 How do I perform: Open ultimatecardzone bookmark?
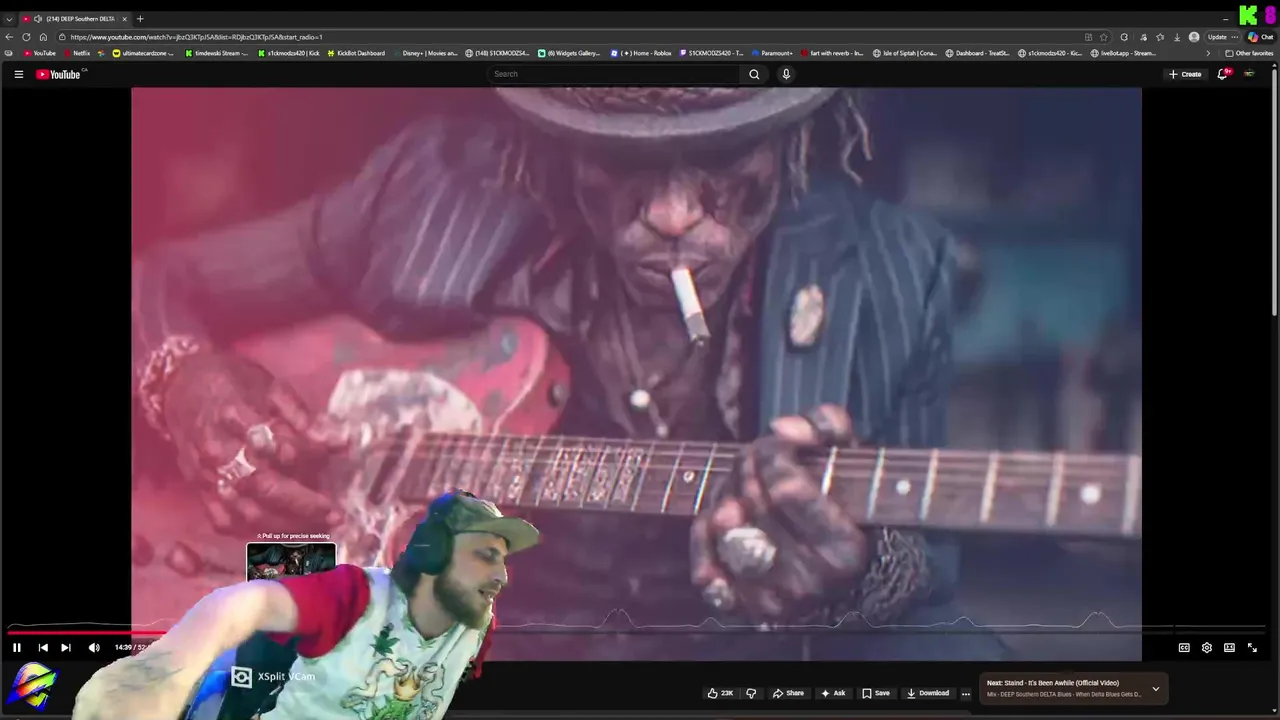pyautogui.click(x=143, y=53)
